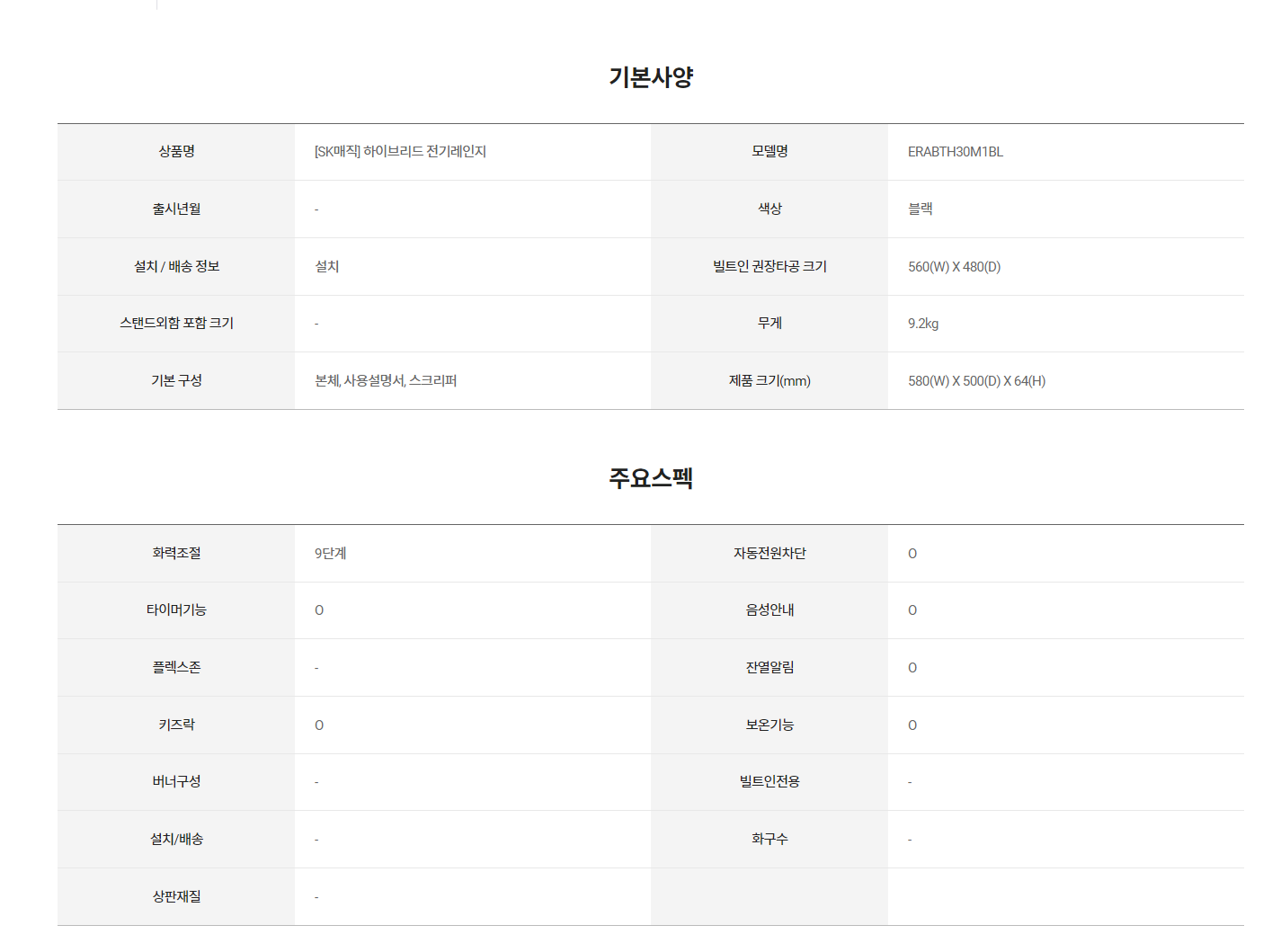
Task: Select the 560(W) X 480(D) dimension value
Action: coord(954,267)
